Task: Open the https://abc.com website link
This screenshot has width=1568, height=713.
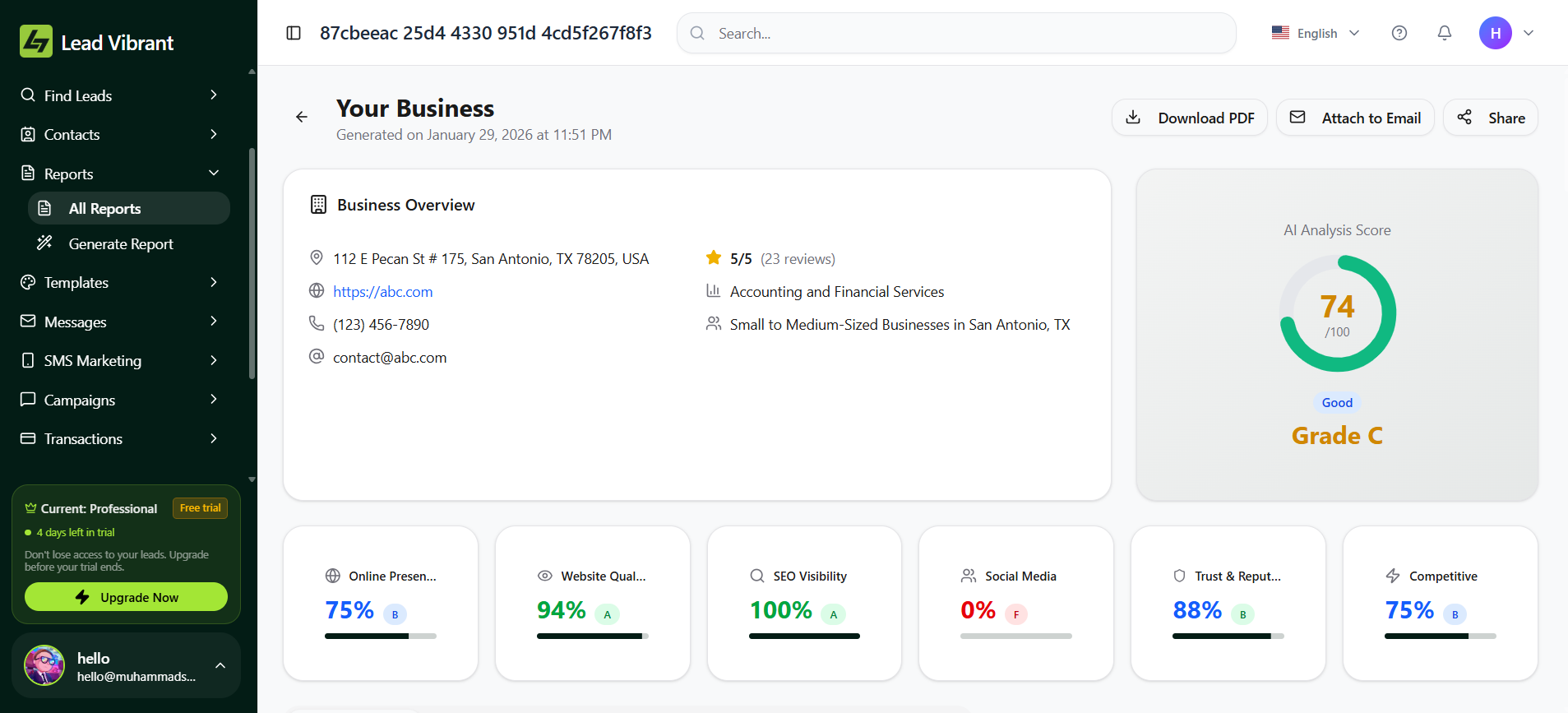Action: [382, 292]
